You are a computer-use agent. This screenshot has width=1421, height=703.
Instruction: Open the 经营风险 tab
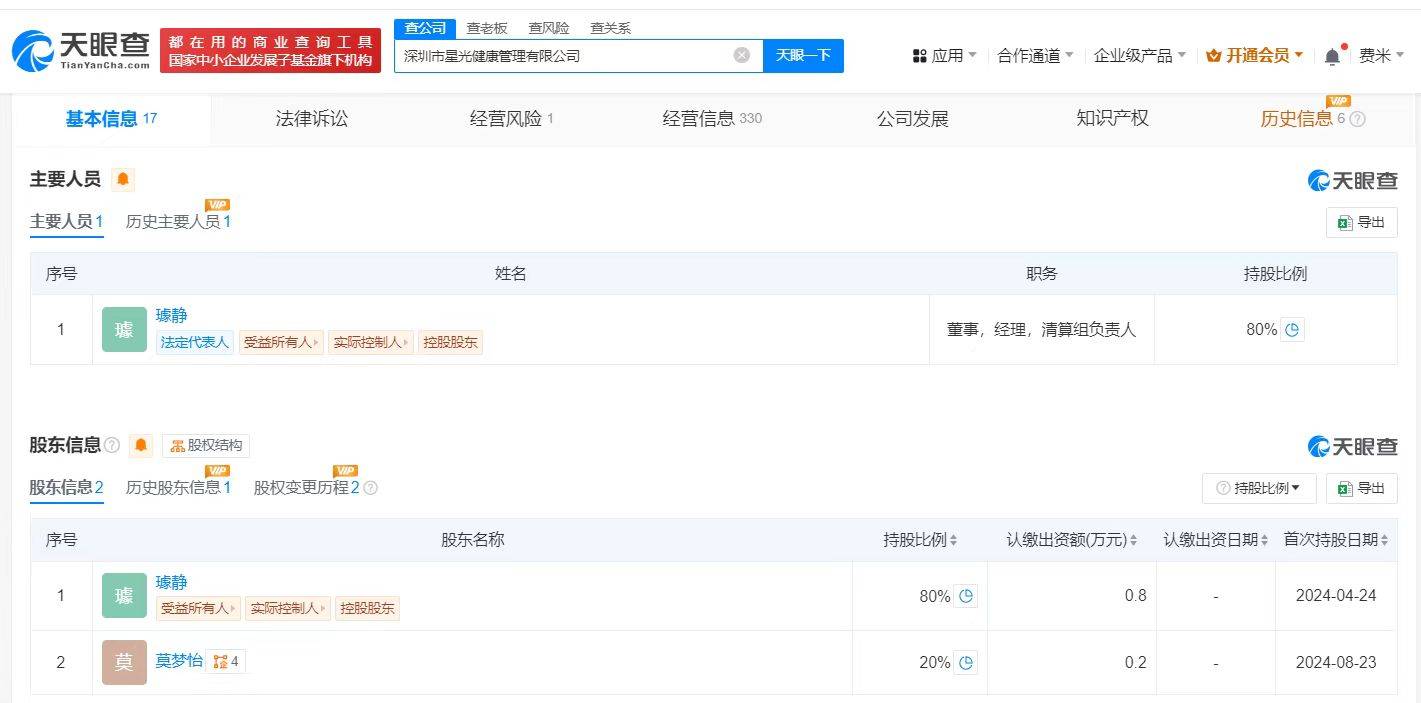[511, 119]
